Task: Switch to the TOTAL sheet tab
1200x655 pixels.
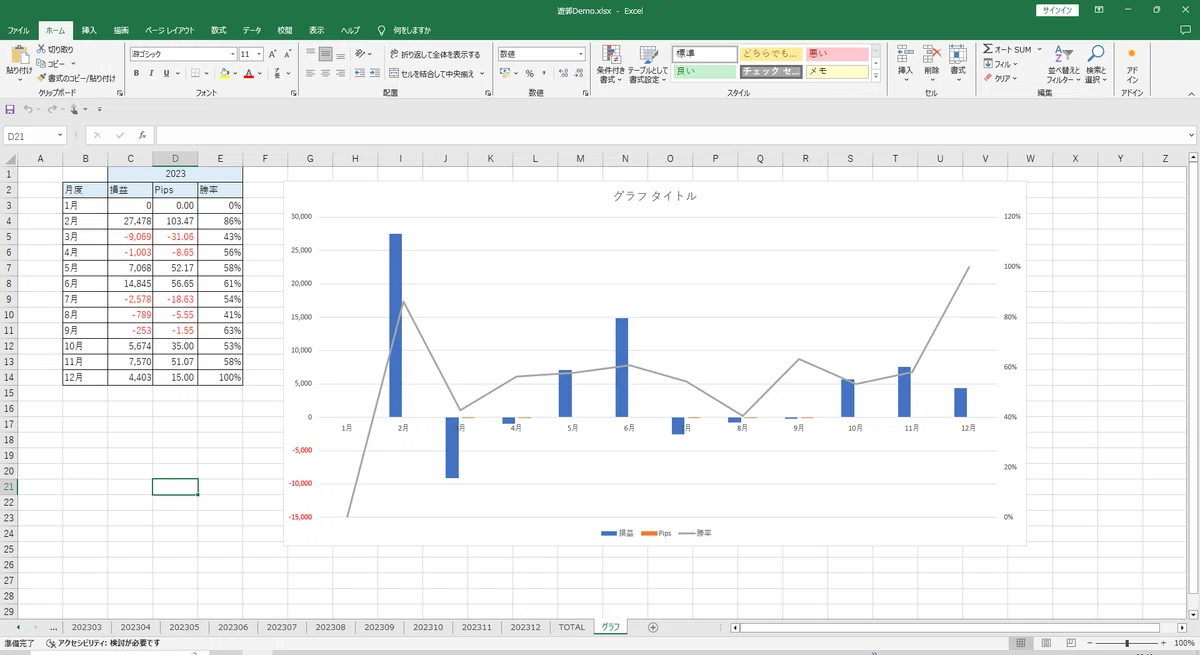Action: pos(571,627)
